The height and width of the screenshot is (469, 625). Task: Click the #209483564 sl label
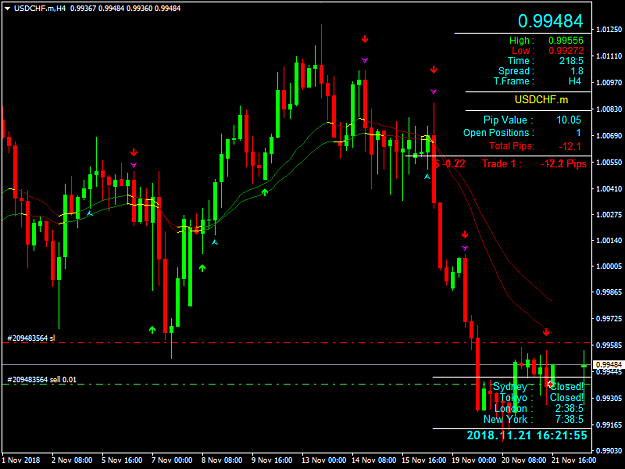(x=31, y=338)
